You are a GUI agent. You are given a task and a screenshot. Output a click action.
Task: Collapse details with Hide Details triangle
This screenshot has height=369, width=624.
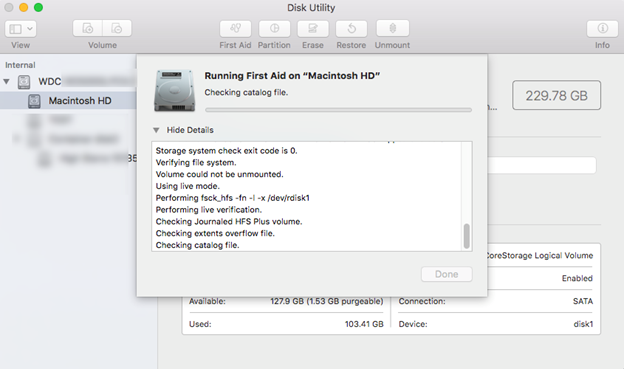point(156,130)
